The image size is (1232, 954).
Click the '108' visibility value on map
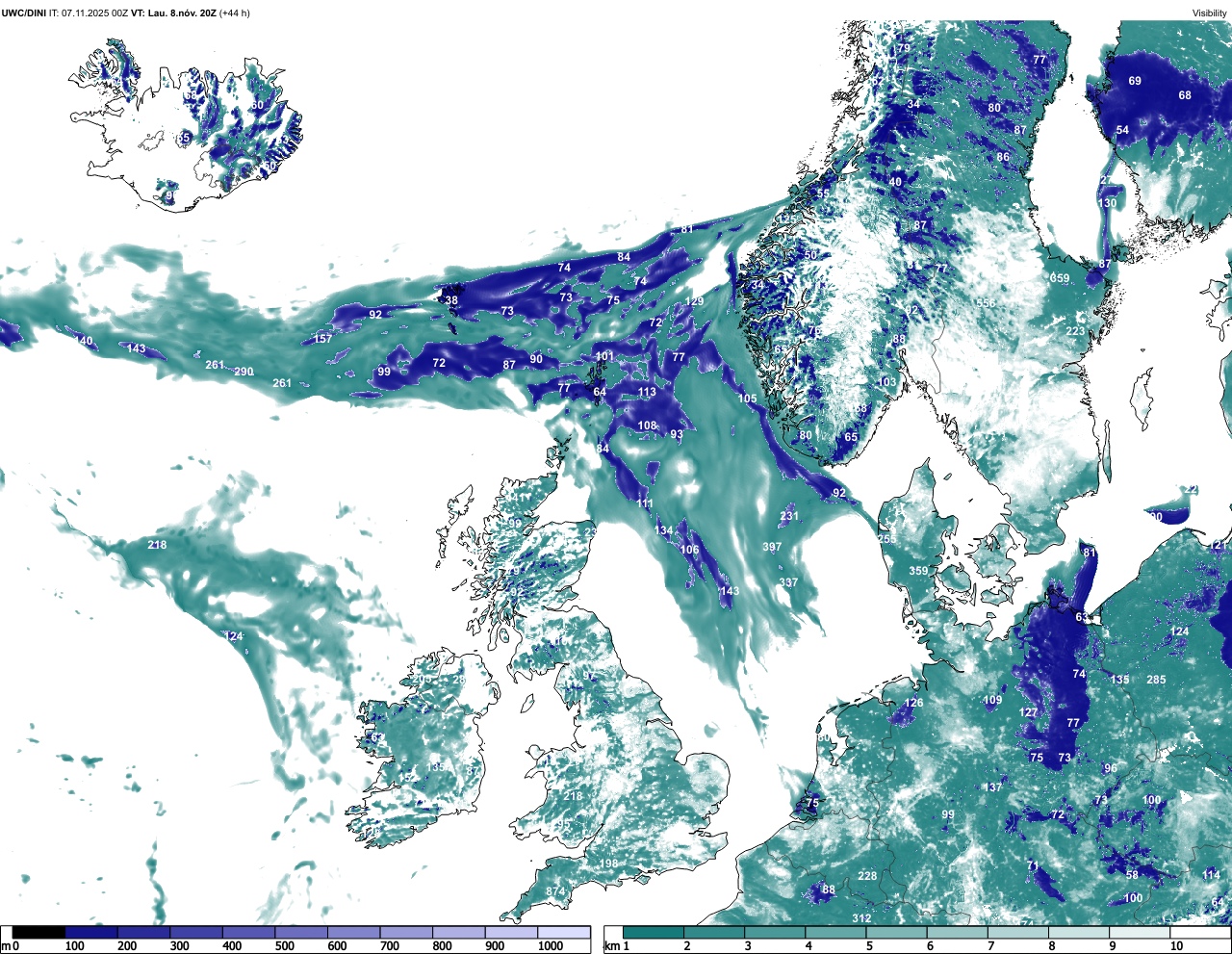coord(647,425)
